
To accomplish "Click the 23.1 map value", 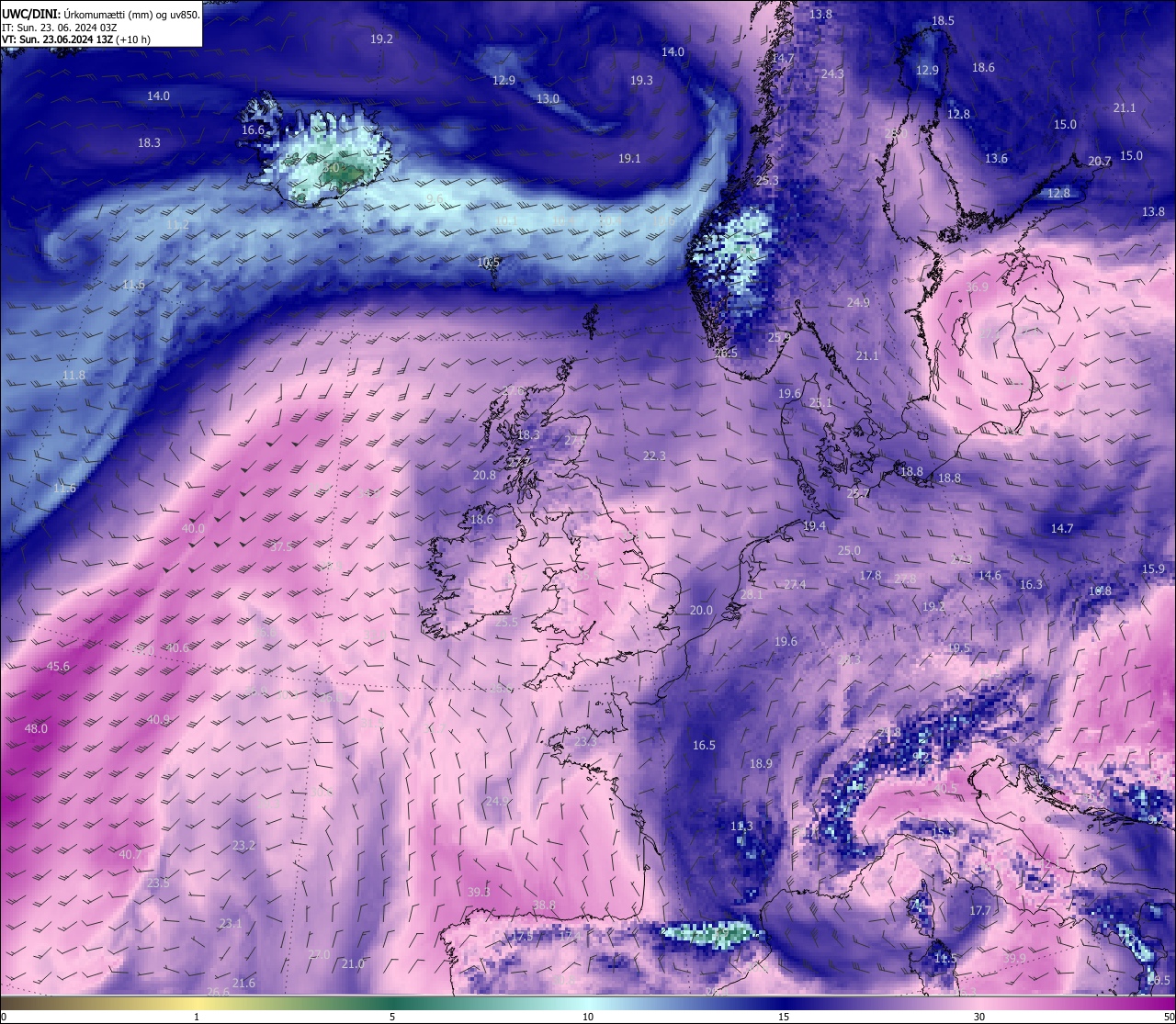I will tap(230, 923).
